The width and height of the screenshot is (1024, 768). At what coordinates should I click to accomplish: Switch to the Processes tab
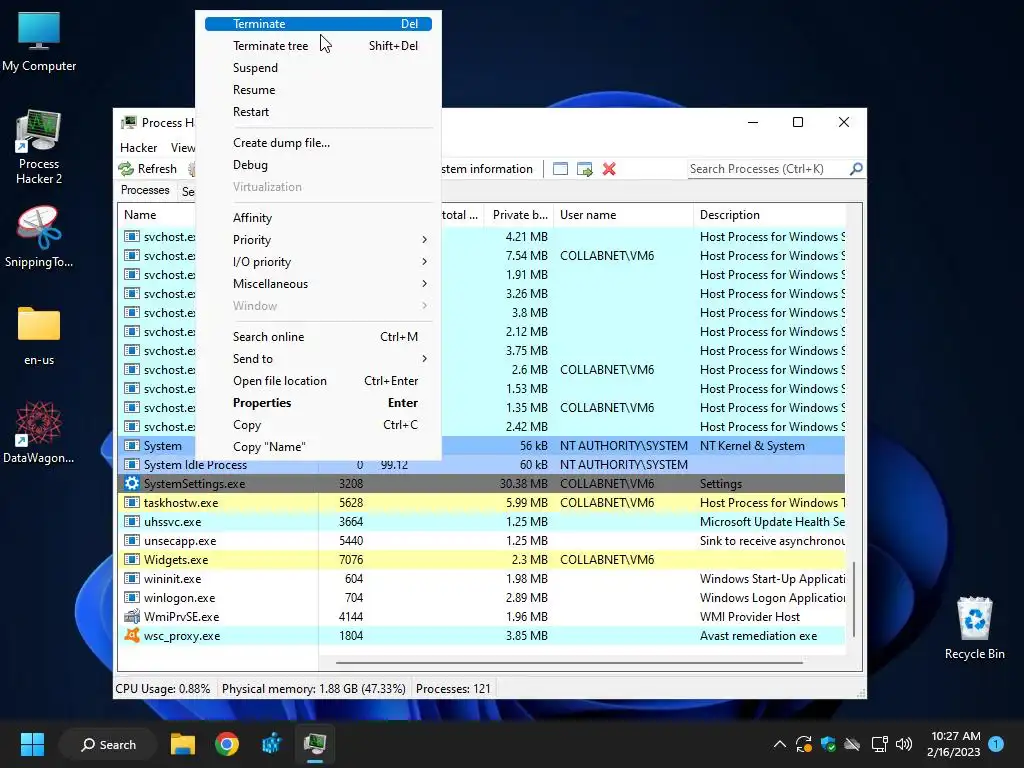[x=145, y=190]
